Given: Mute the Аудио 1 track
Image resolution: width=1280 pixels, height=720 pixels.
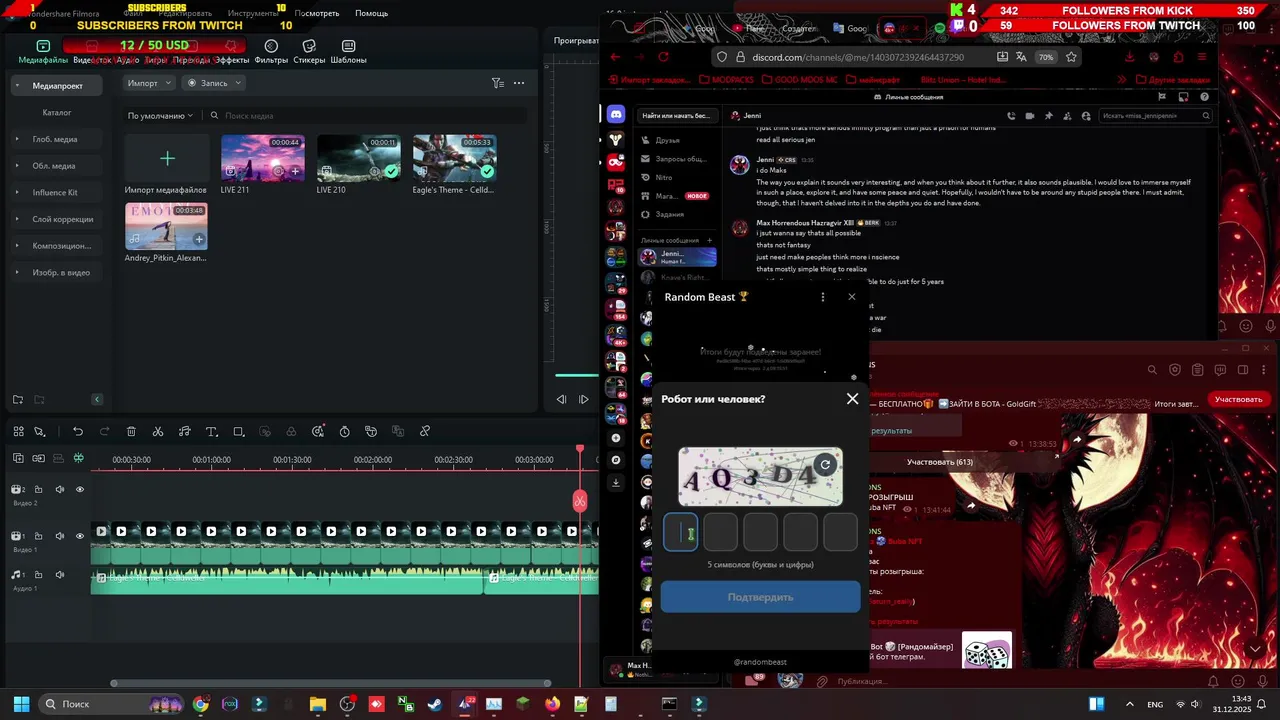Looking at the screenshot, I should 59,575.
